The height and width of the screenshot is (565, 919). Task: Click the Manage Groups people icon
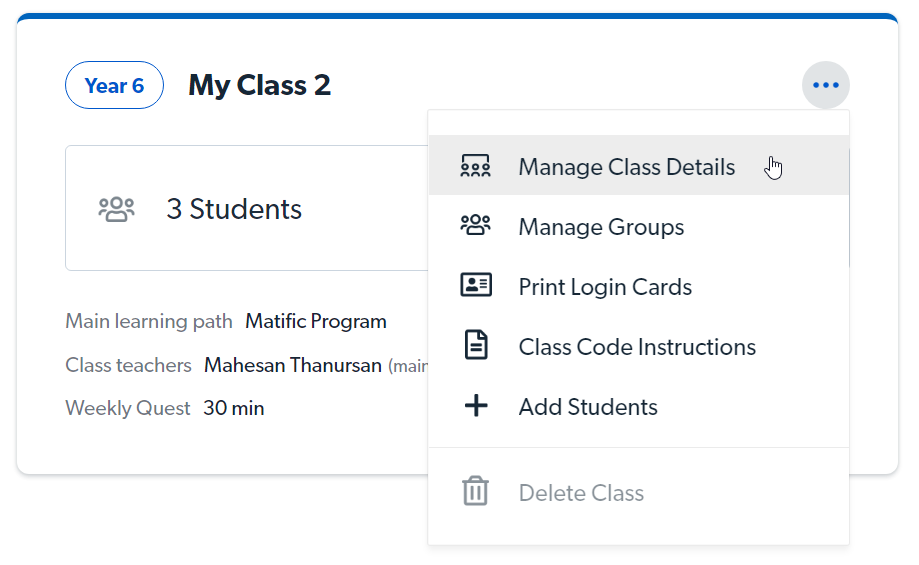[x=476, y=227]
